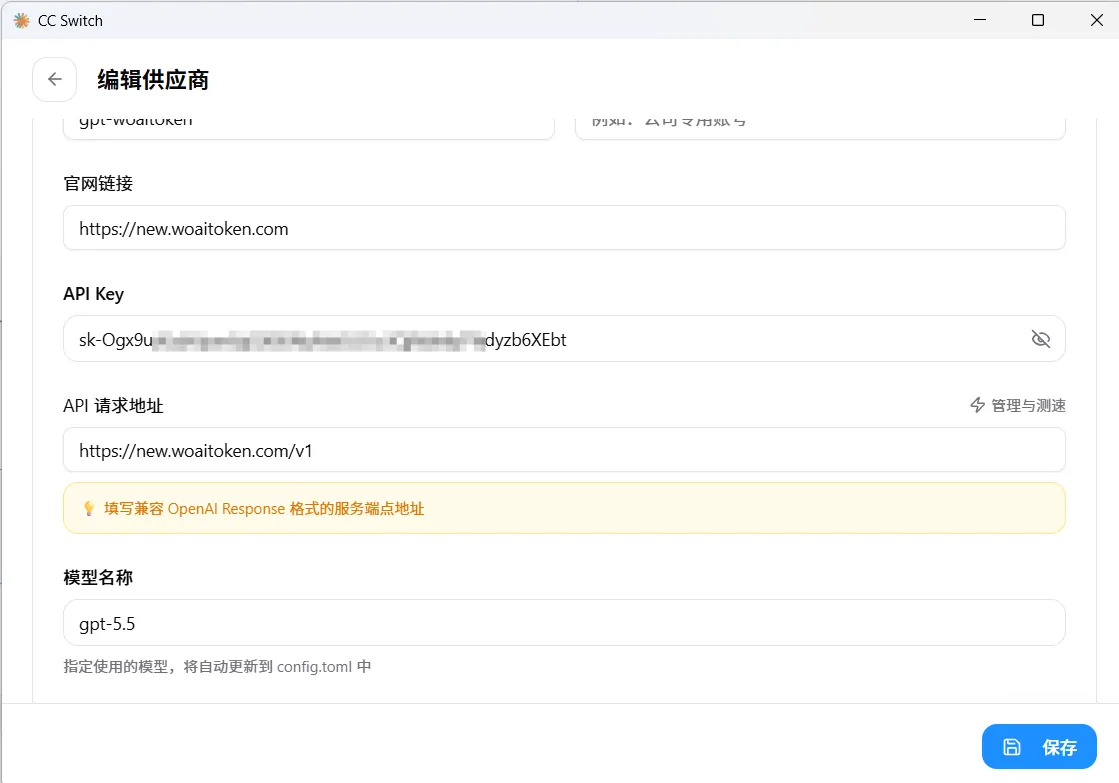
Task: Toggle API Key visibility with the eye icon
Action: [1040, 339]
